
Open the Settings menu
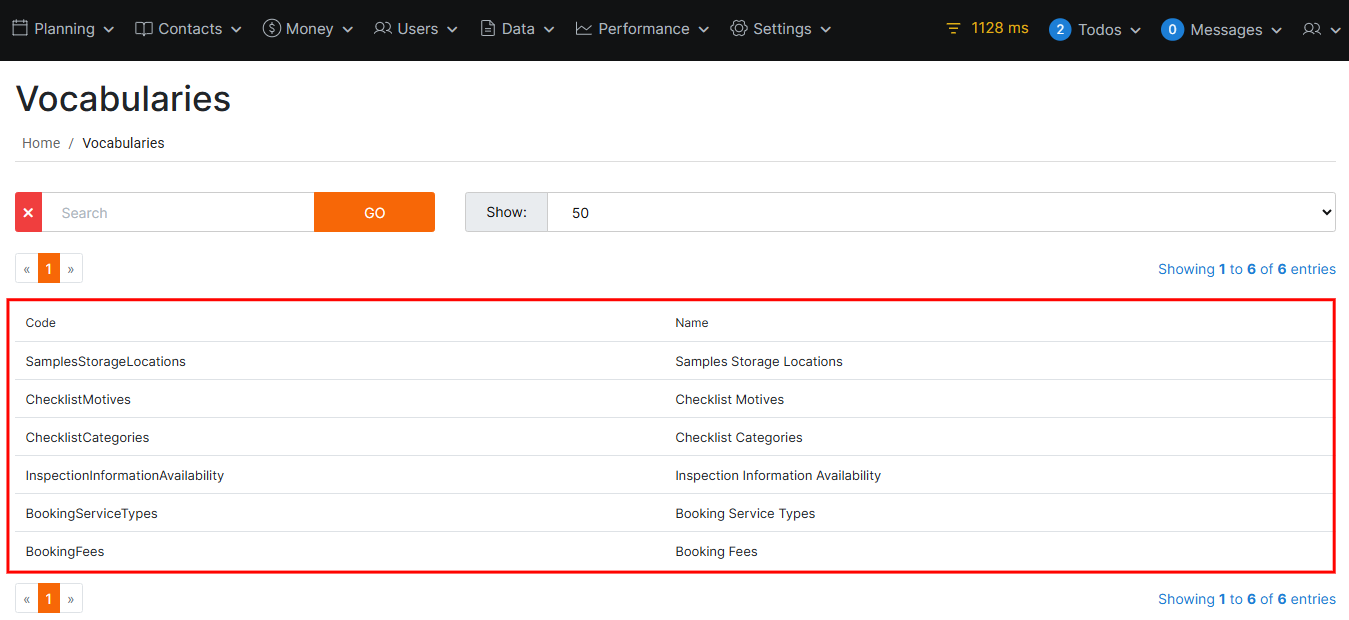781,29
